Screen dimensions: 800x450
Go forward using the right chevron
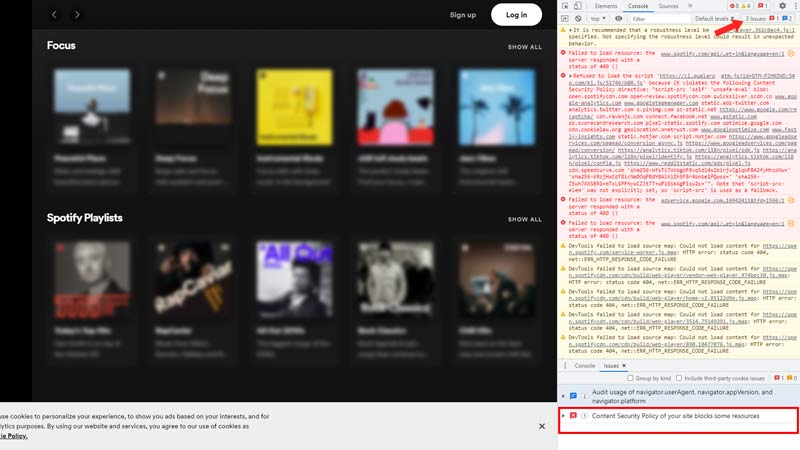(x=77, y=15)
